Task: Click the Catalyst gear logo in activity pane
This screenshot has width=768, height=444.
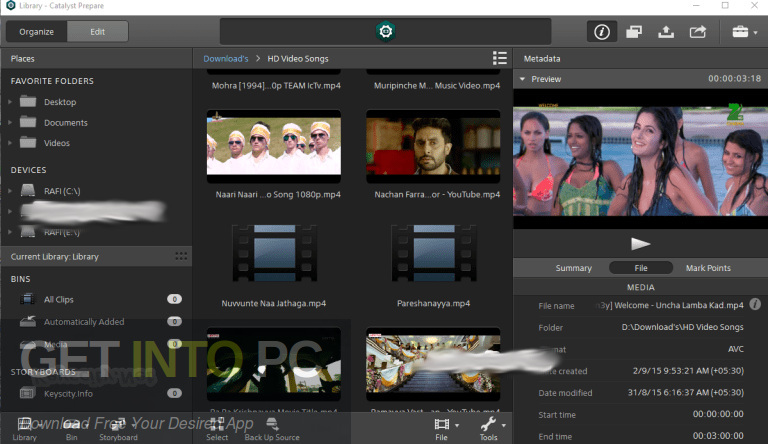Action: point(385,31)
